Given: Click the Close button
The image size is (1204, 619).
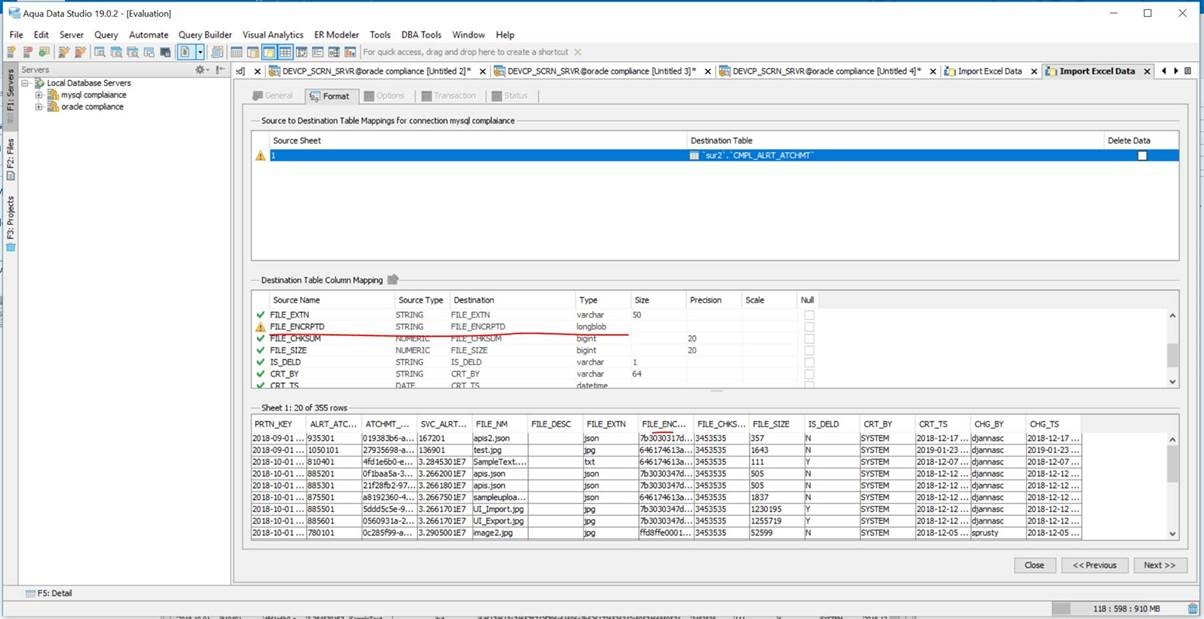Looking at the screenshot, I should (1034, 565).
